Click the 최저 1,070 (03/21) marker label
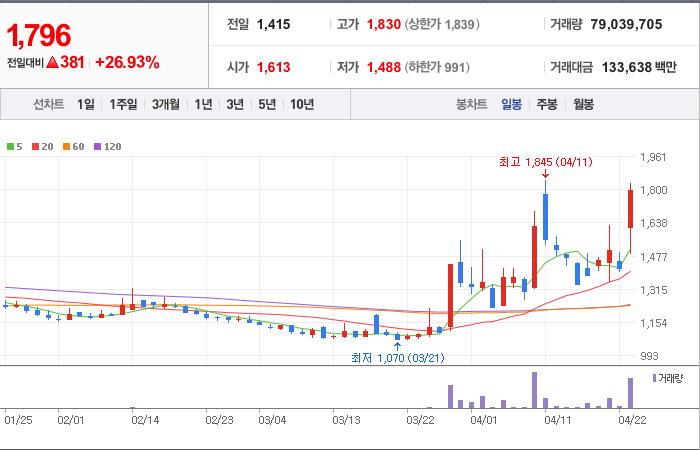700x450 pixels. pos(398,358)
